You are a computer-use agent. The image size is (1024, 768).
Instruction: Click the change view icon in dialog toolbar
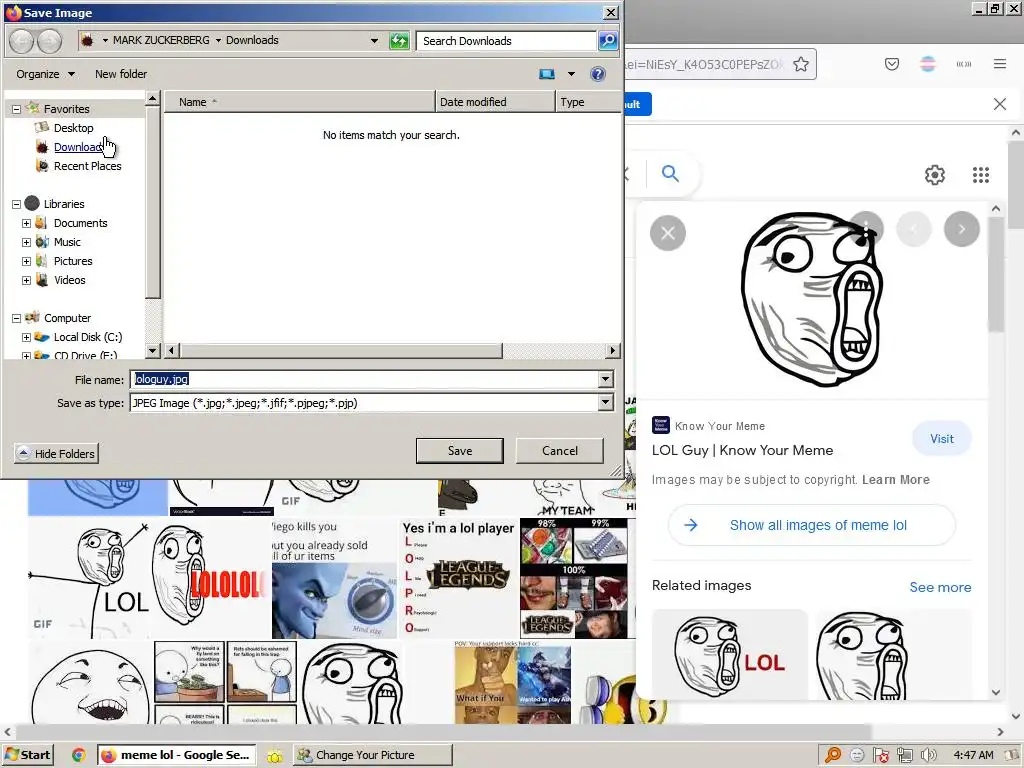point(547,74)
